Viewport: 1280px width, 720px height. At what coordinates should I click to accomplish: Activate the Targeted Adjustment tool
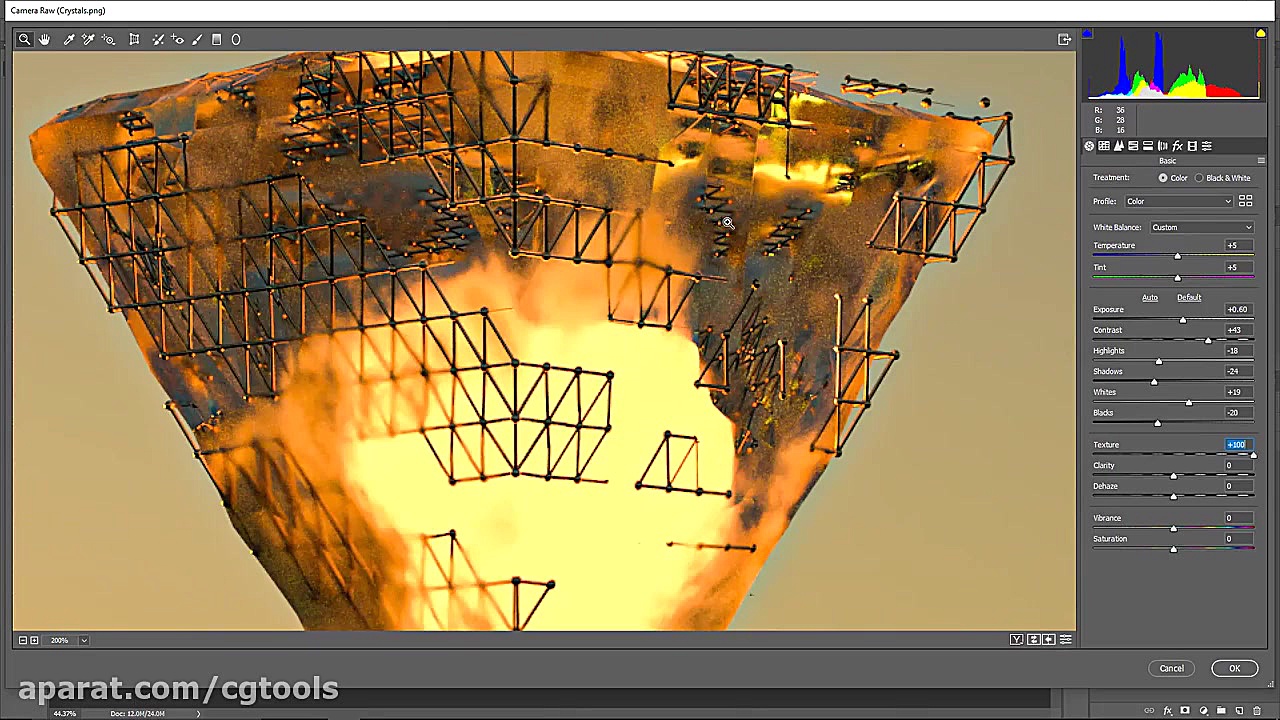[108, 40]
